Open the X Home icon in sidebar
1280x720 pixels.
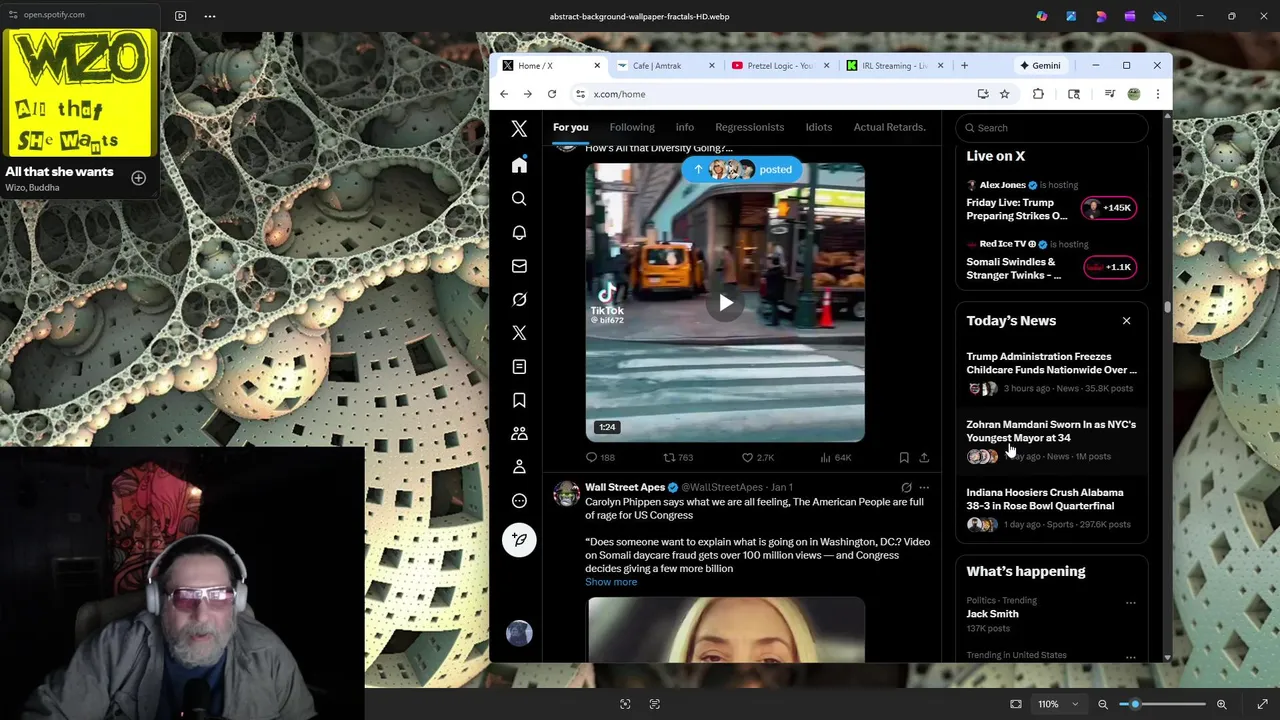coord(519,165)
